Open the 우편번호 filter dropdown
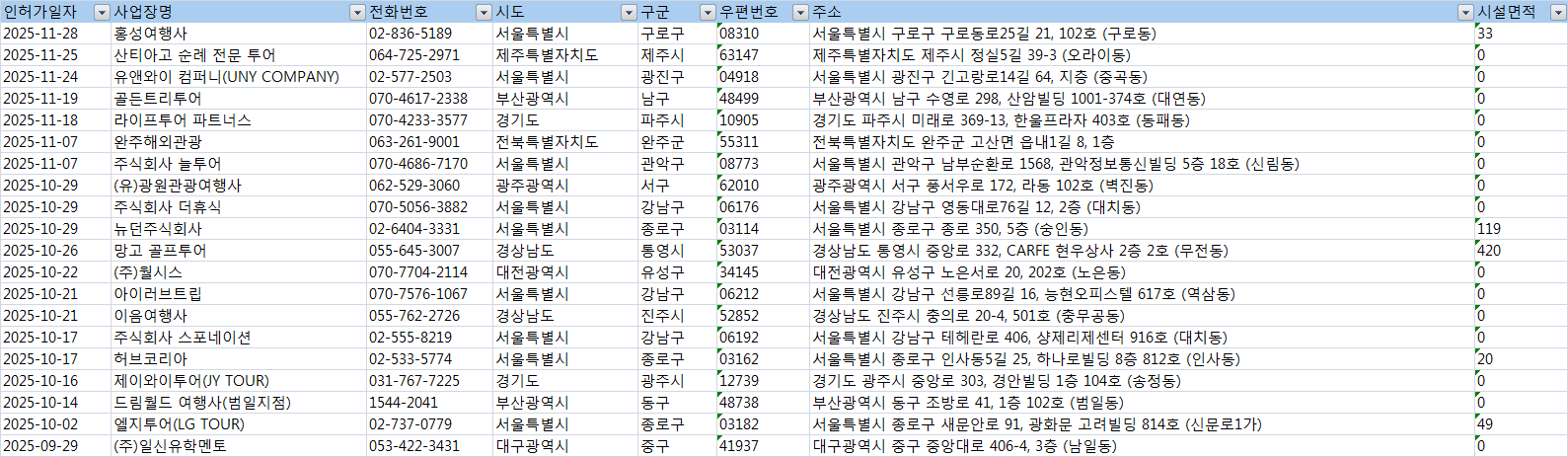 [800, 12]
